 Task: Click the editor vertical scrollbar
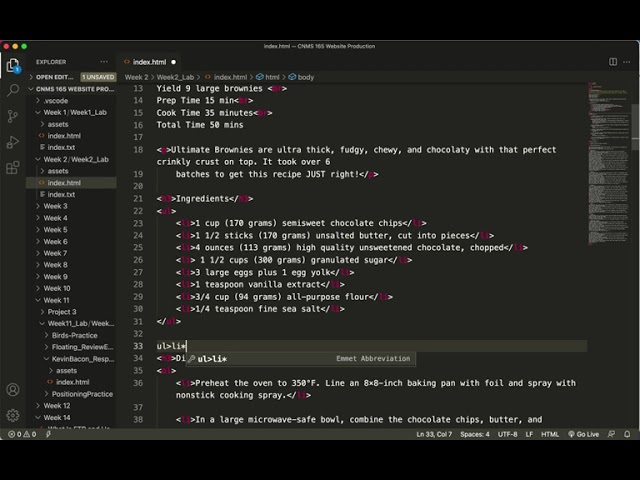[x=636, y=127]
